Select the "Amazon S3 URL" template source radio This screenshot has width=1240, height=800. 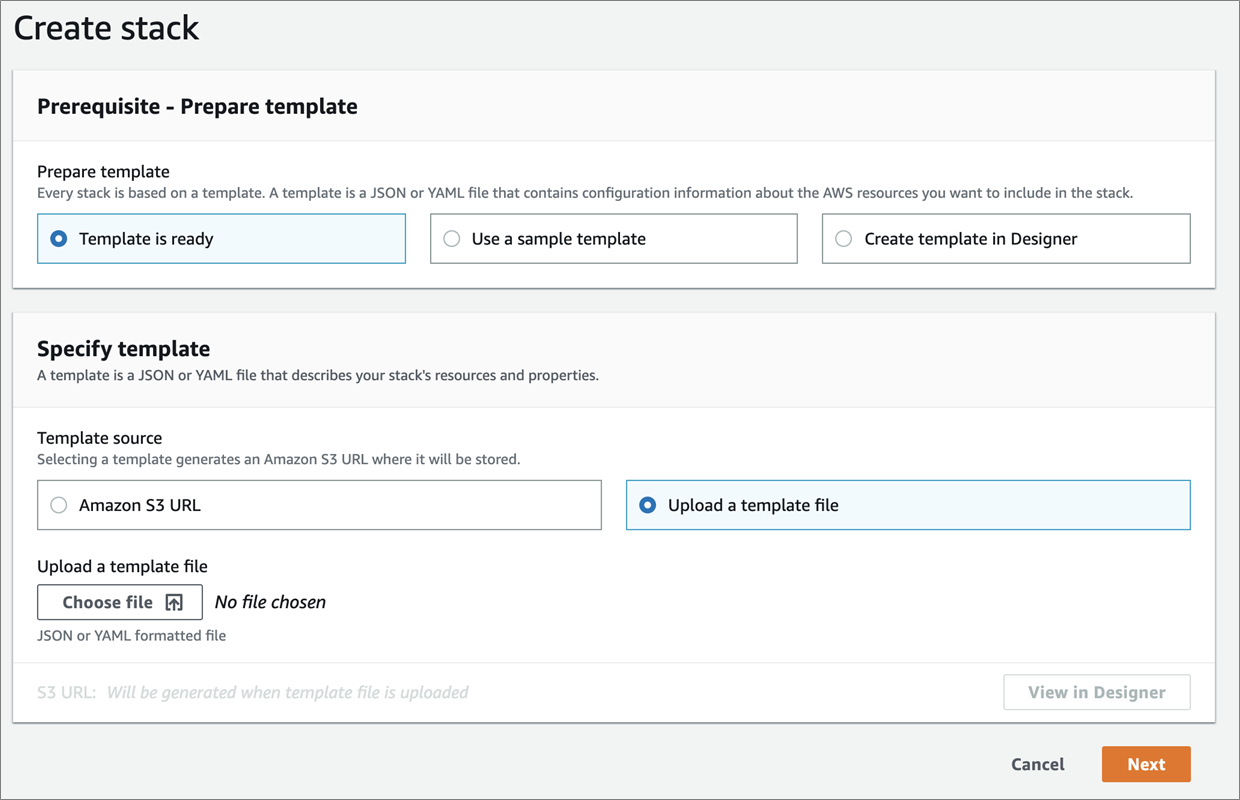[x=59, y=505]
